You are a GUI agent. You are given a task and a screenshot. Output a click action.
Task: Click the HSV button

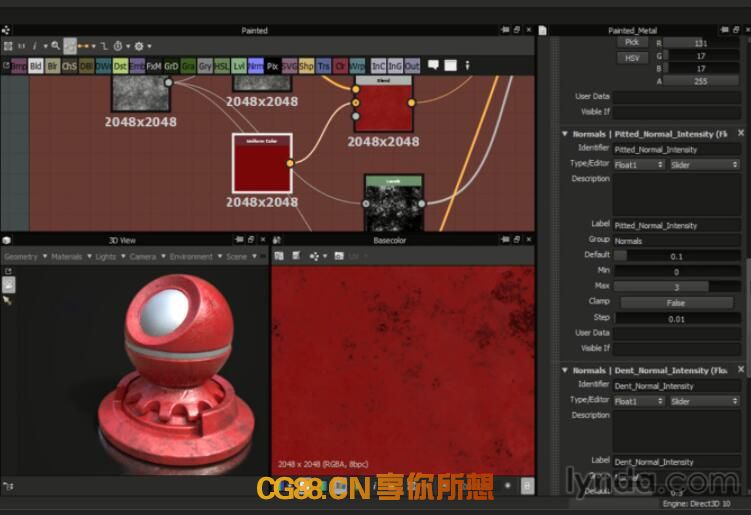click(632, 58)
